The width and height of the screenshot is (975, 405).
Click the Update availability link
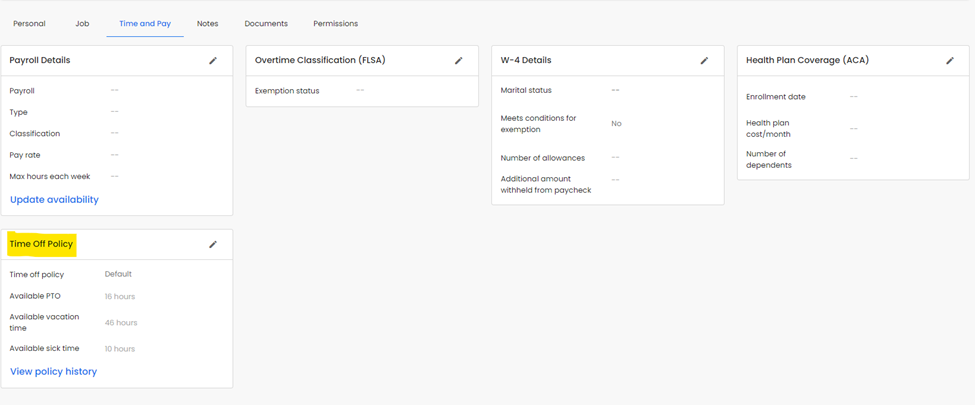click(x=54, y=200)
